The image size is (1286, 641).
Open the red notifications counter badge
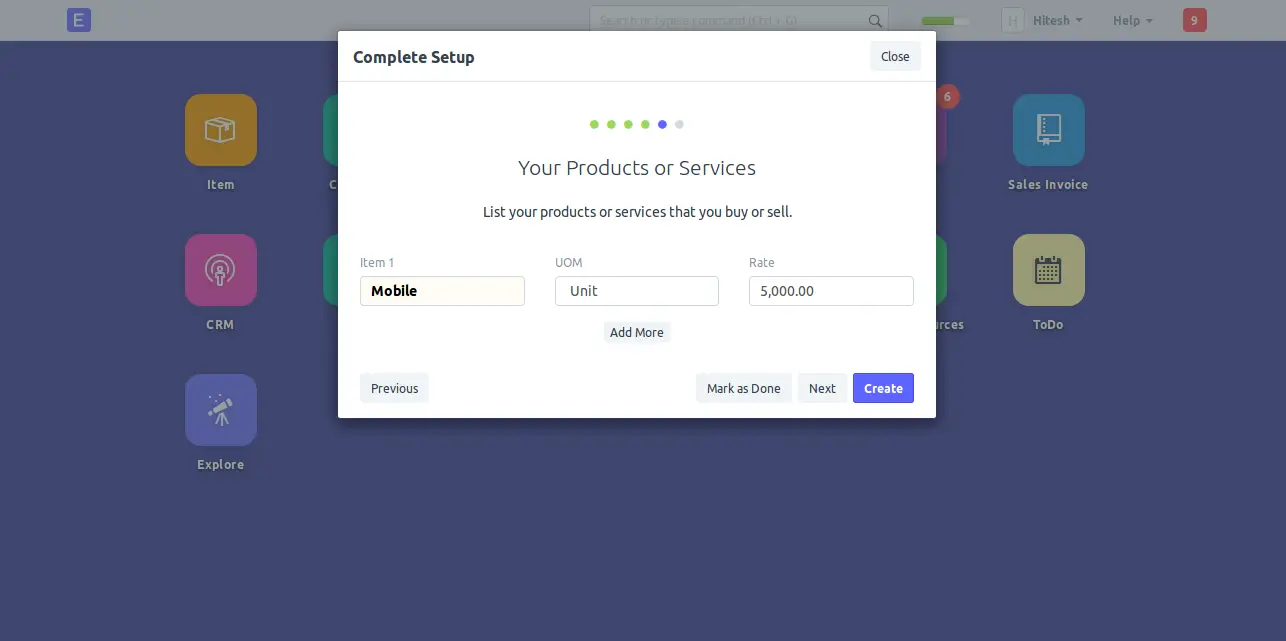[1194, 20]
